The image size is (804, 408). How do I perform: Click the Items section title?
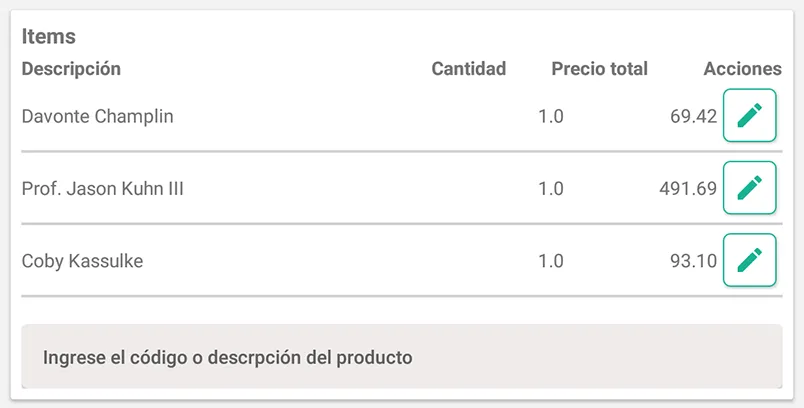tap(48, 37)
